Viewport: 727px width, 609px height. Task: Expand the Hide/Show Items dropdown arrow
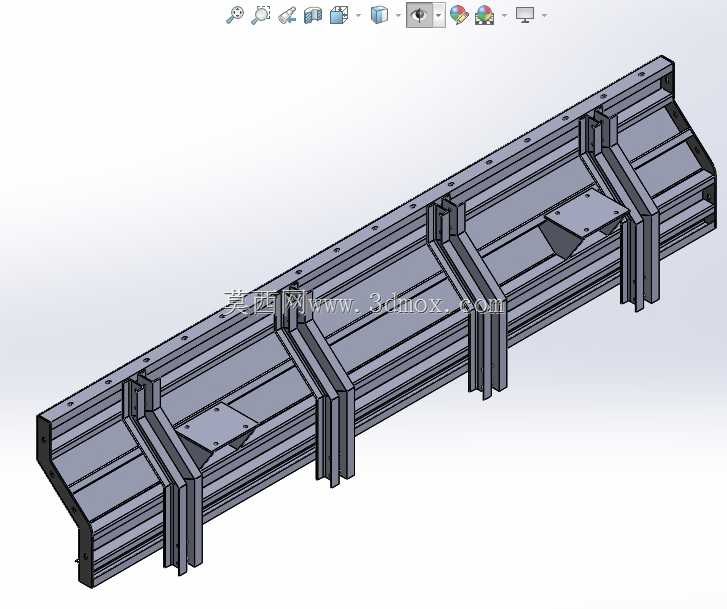tap(439, 15)
